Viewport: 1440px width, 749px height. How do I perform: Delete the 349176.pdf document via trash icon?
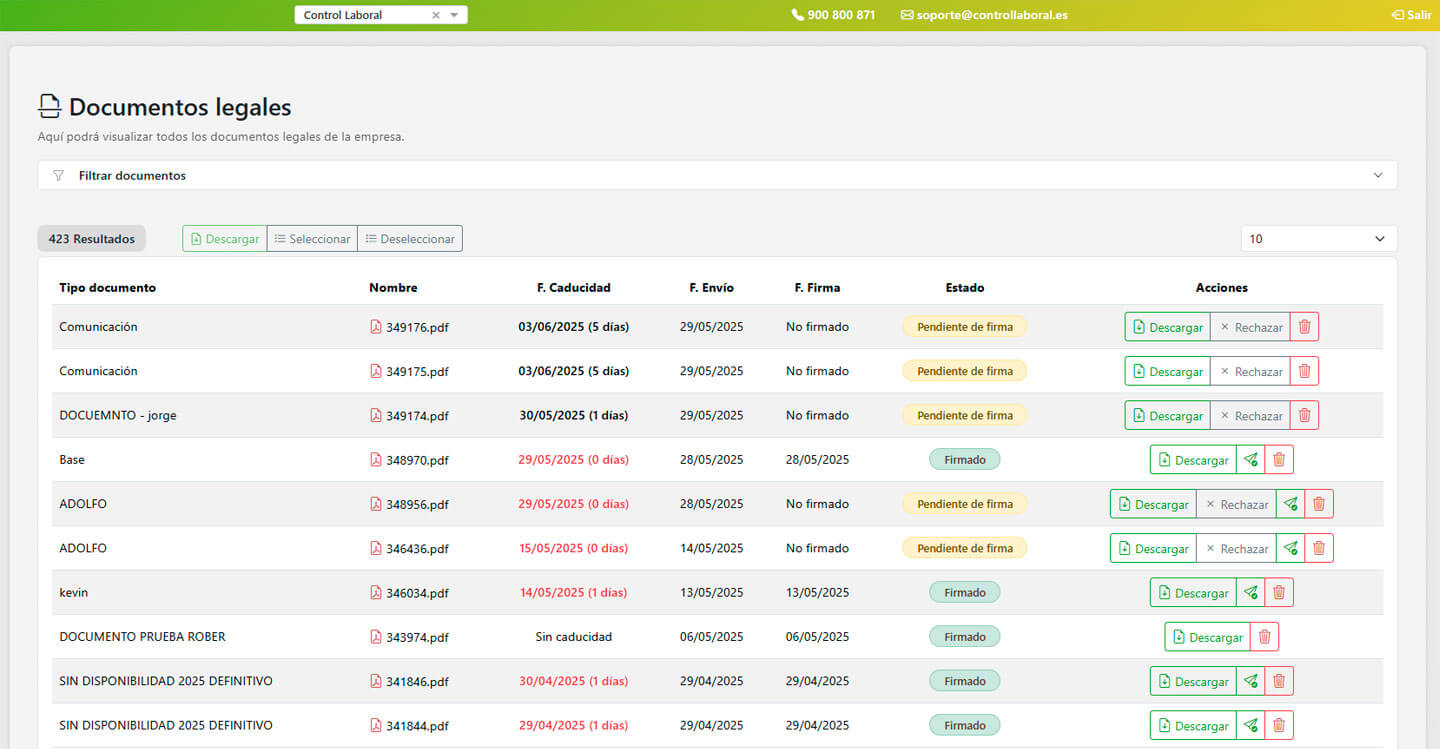1304,327
